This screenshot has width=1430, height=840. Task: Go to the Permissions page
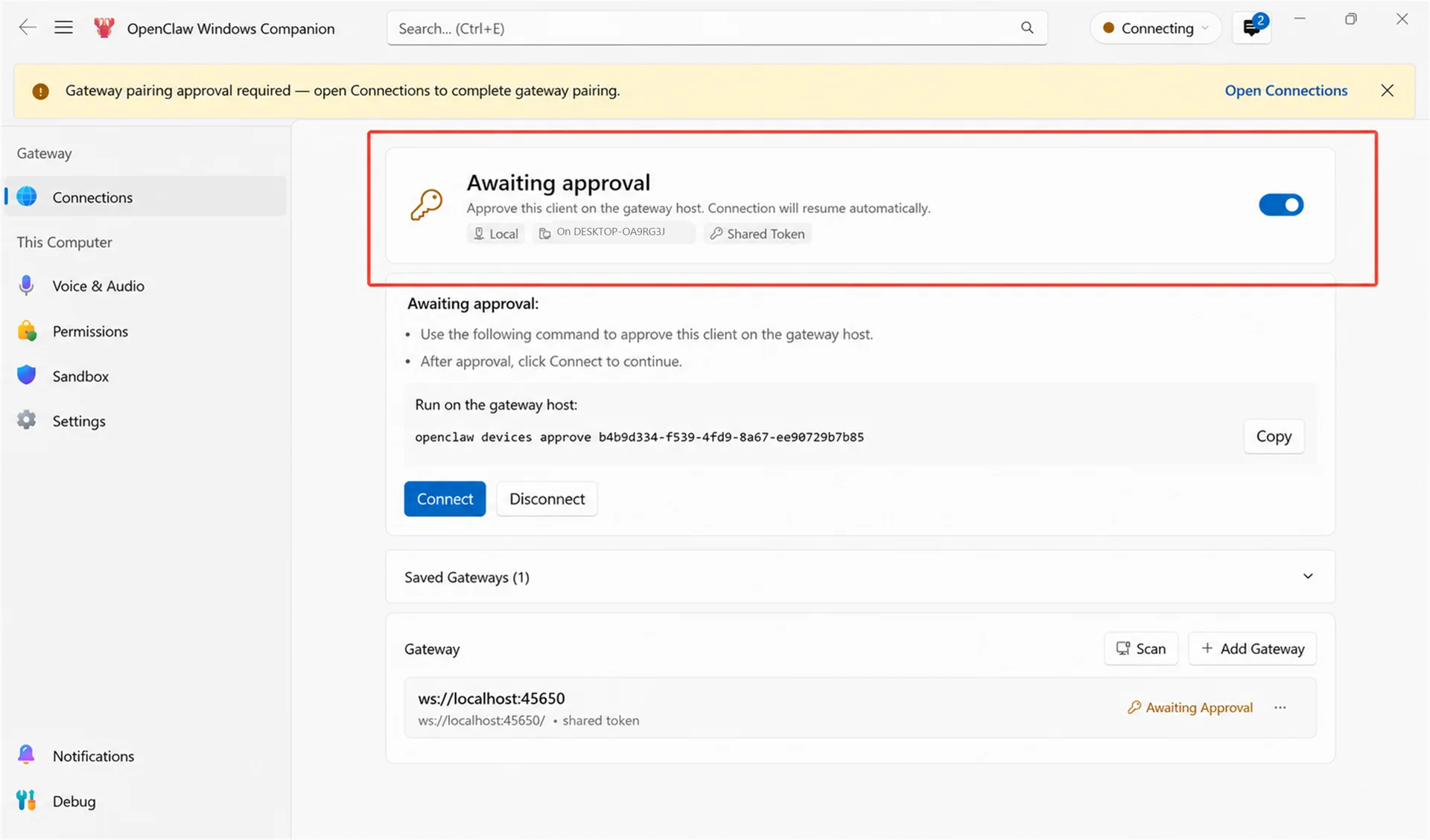pos(145,331)
